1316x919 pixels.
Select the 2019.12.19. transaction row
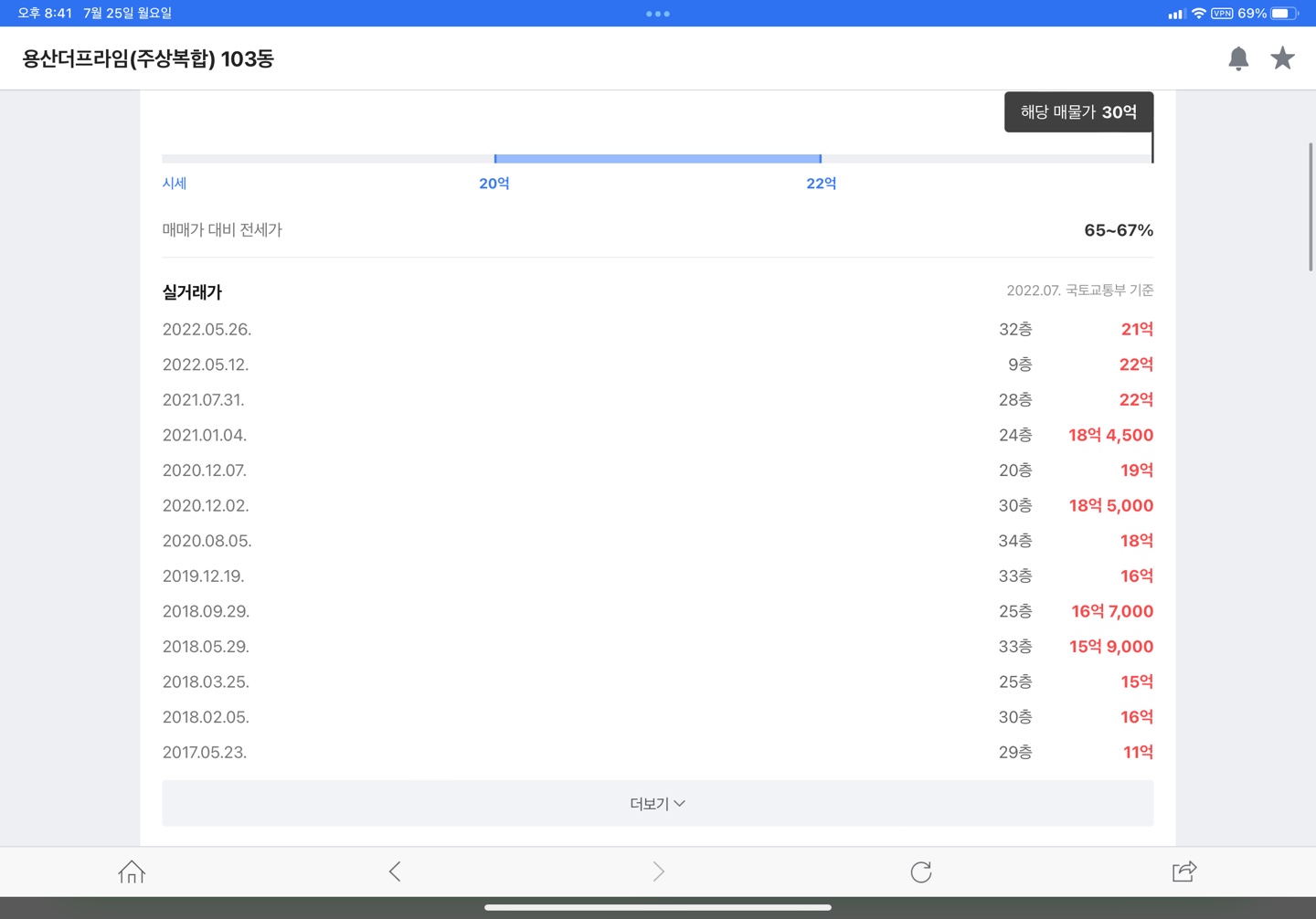(x=658, y=576)
